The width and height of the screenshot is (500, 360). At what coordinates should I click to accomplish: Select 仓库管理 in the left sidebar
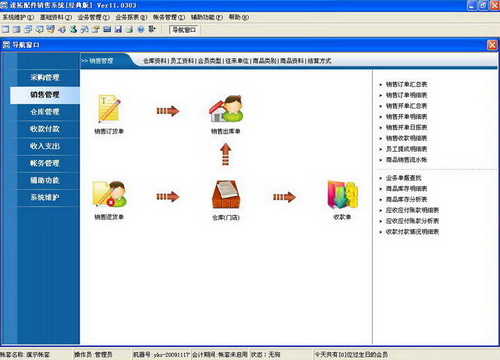(45, 112)
